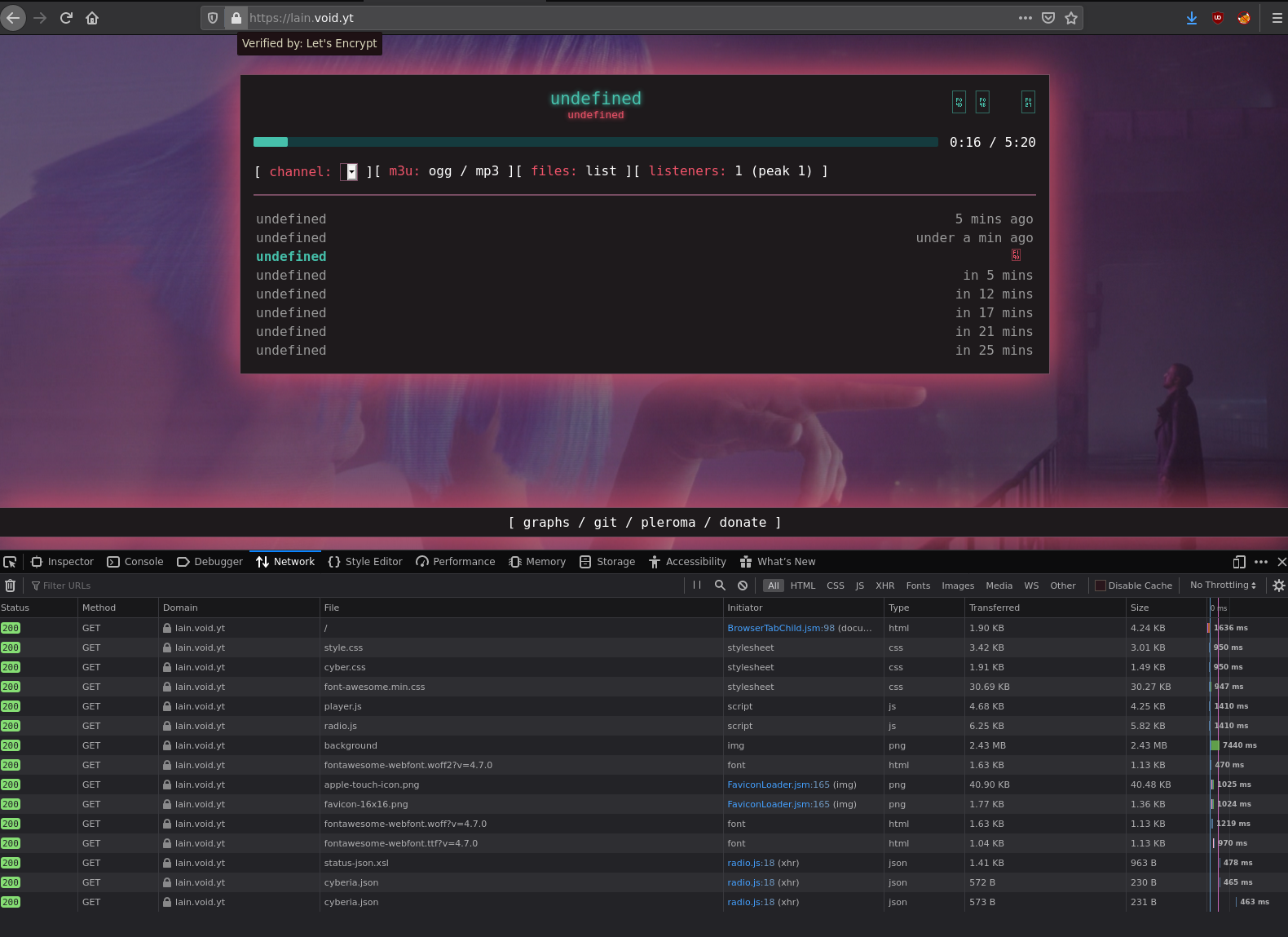Viewport: 1288px width, 937px height.
Task: Filter network requests by HTML
Action: click(x=803, y=586)
